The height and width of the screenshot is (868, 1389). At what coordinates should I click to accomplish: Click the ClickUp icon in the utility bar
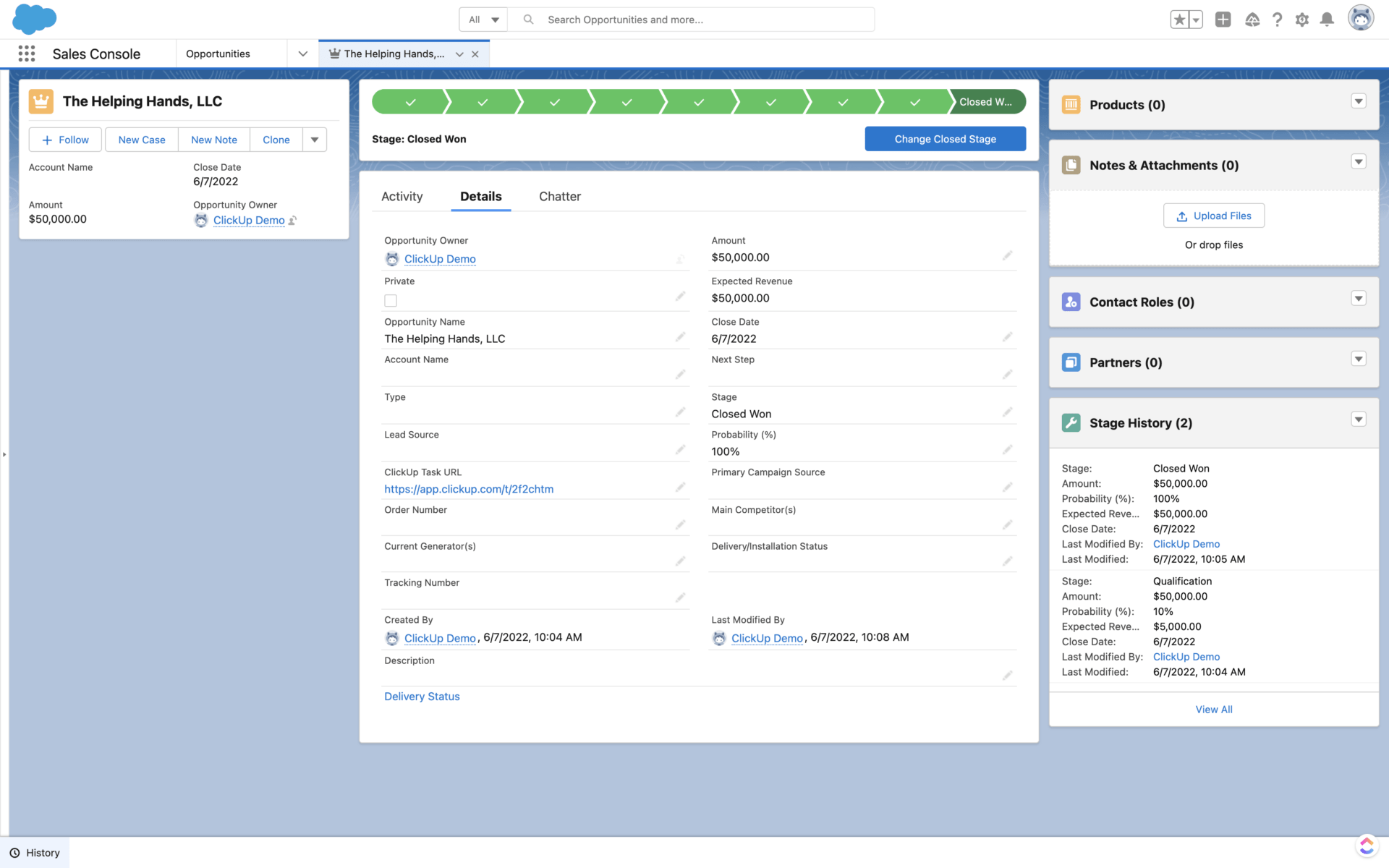click(x=1366, y=845)
